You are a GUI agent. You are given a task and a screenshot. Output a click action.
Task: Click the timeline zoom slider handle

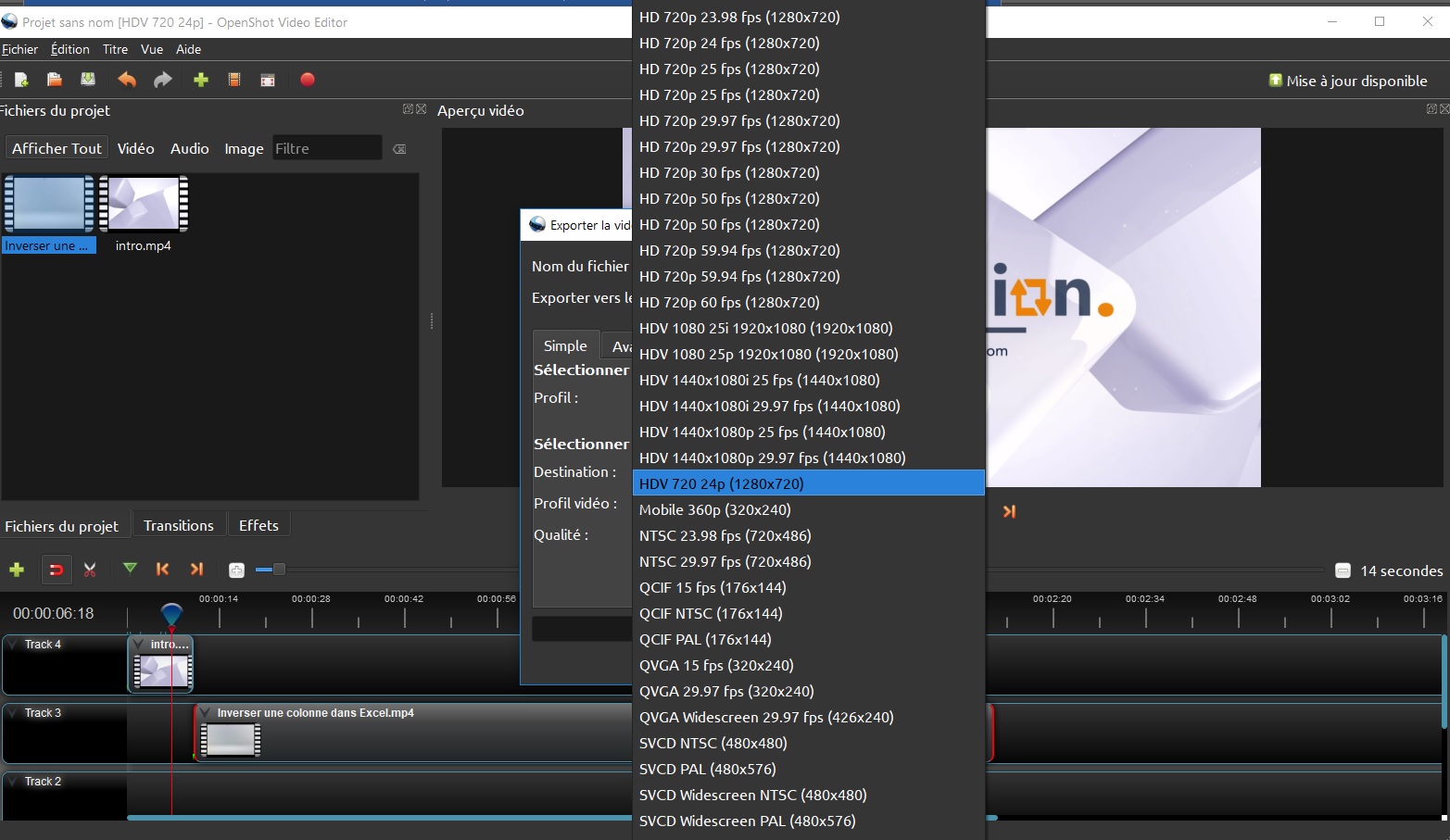click(279, 569)
